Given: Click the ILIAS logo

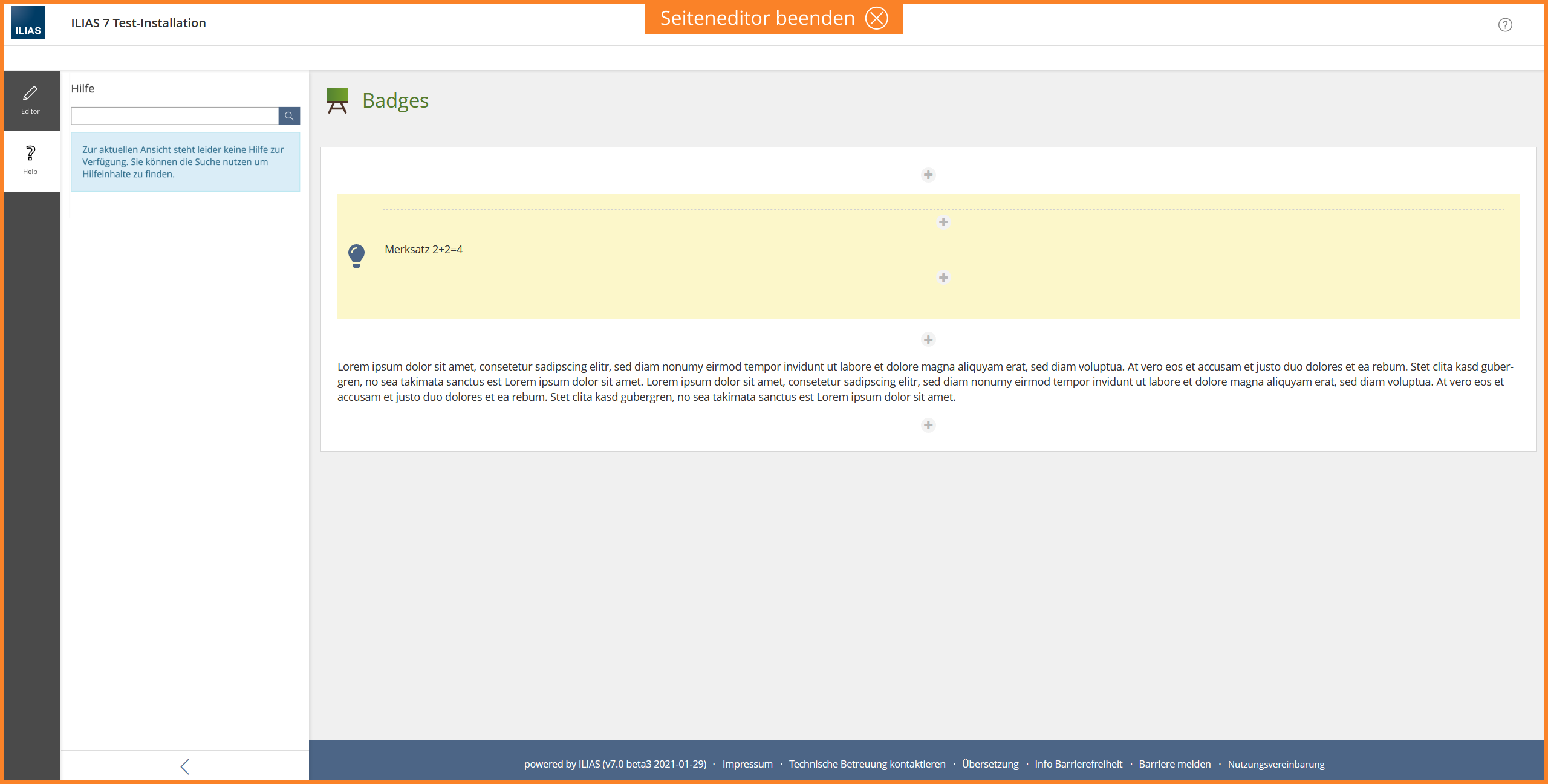Looking at the screenshot, I should 28,23.
